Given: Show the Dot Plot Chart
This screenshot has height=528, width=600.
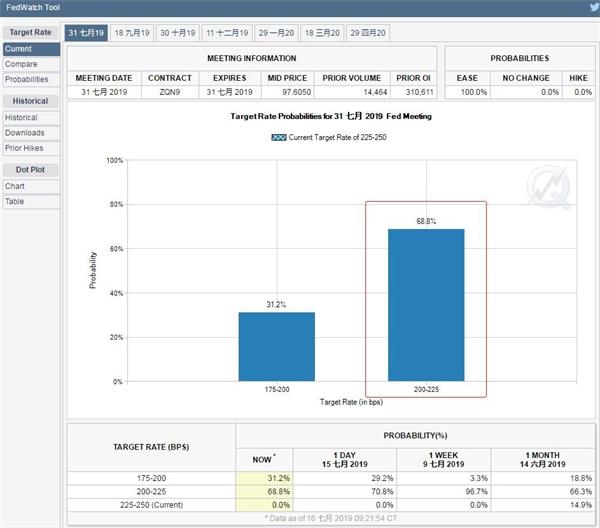Looking at the screenshot, I should (x=15, y=186).
